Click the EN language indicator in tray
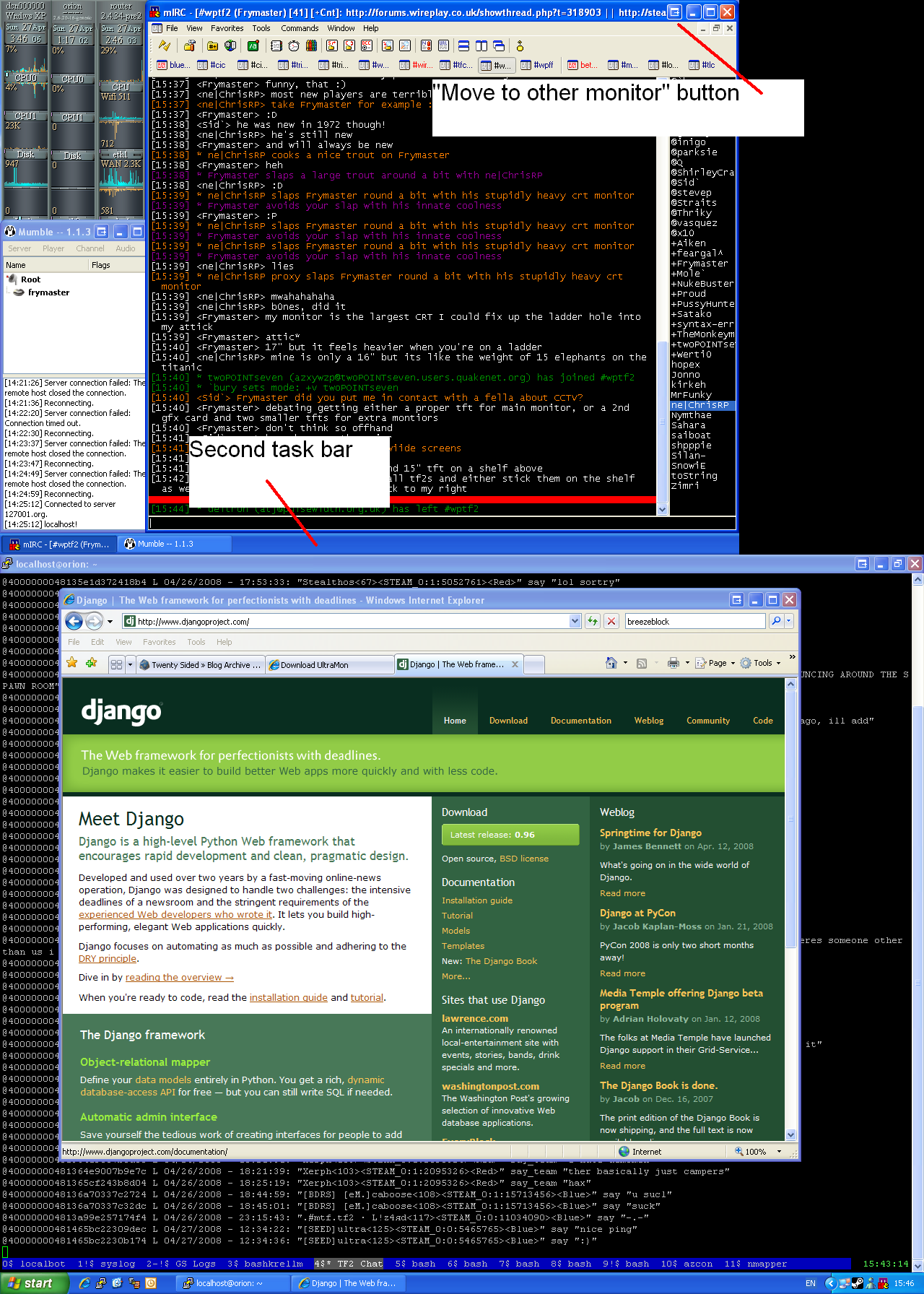 pyautogui.click(x=811, y=1283)
